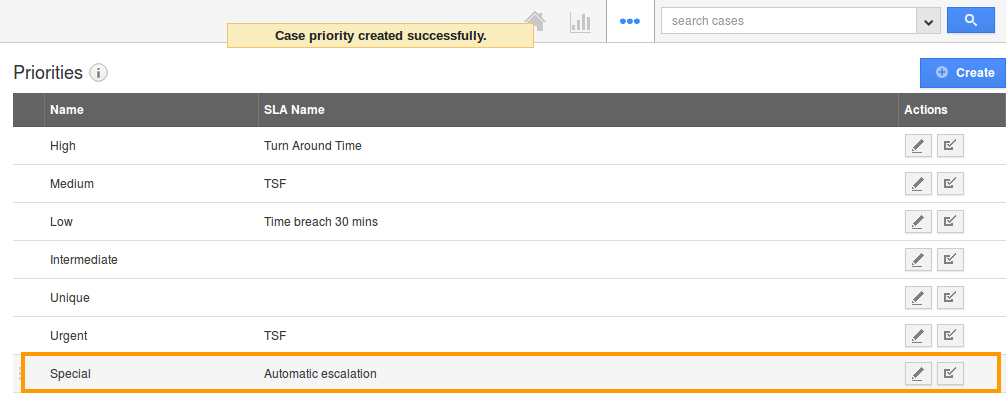
Task: Click the checkmark action icon for Intermediate
Action: click(950, 259)
